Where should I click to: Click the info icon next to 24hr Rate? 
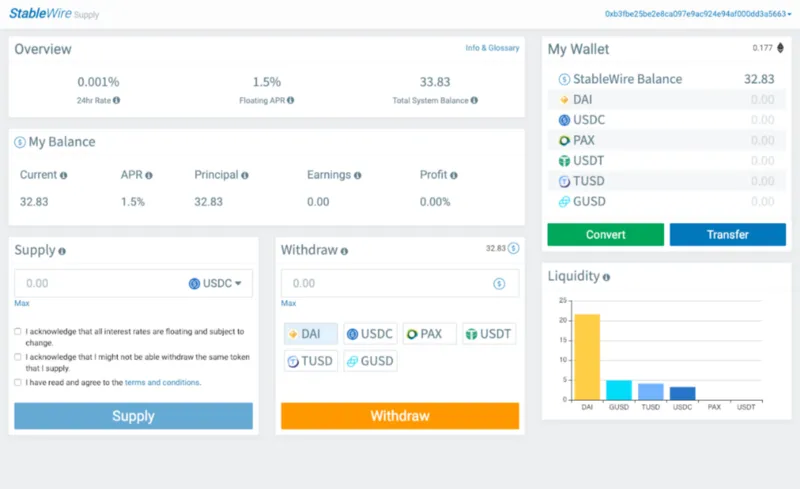tap(116, 100)
